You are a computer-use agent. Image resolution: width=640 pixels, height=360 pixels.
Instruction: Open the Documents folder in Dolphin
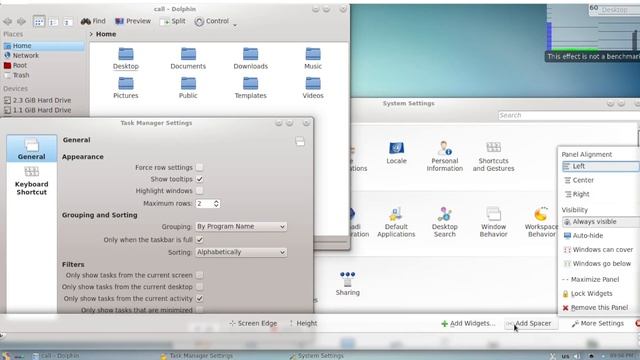click(x=188, y=58)
